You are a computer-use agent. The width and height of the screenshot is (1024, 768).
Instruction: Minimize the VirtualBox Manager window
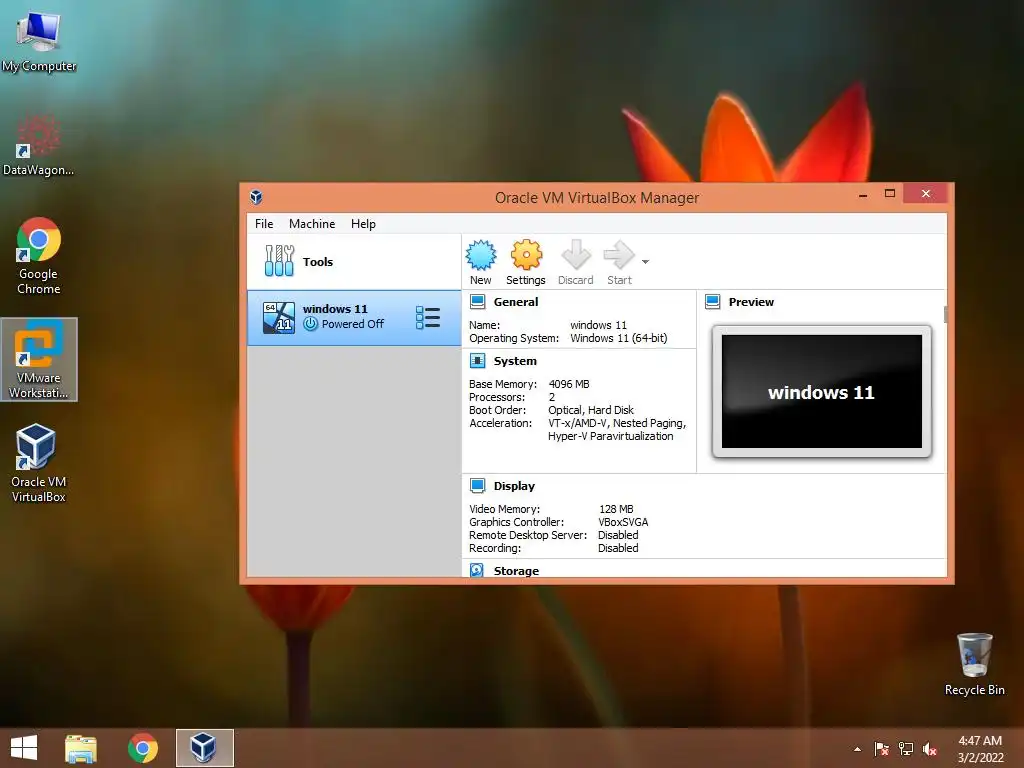863,194
